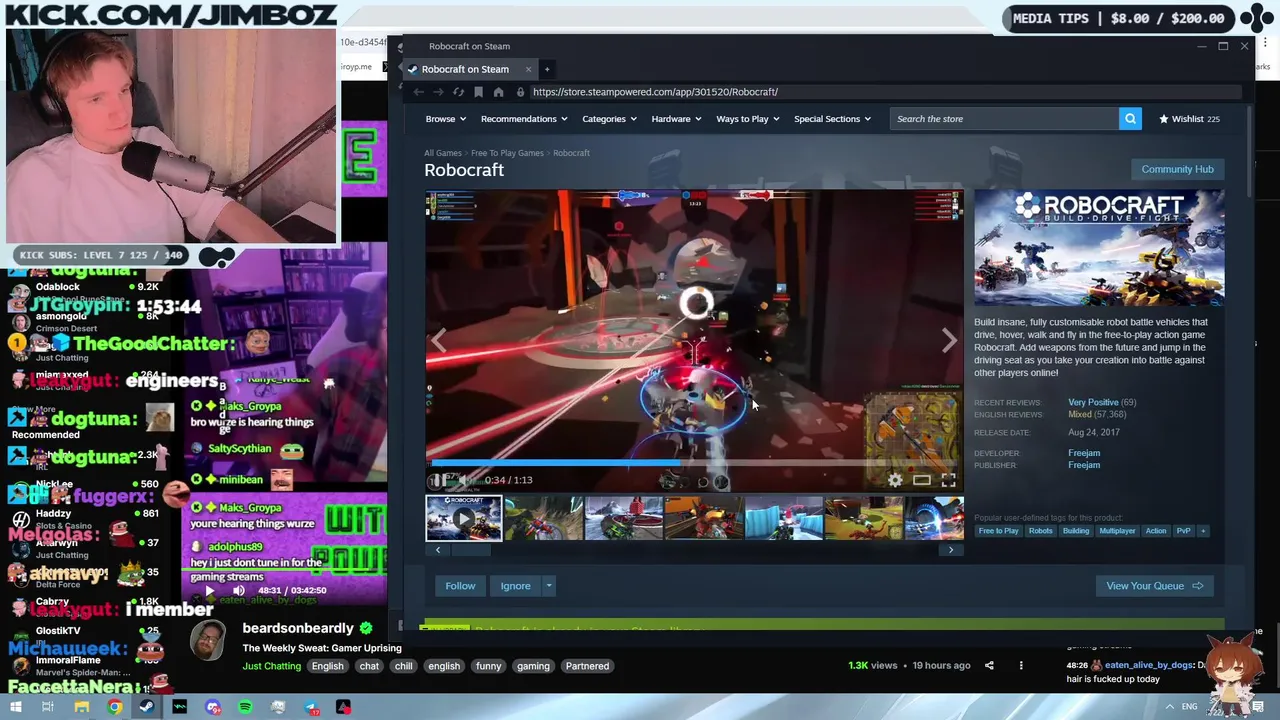Toggle the background stream's volume

pyautogui.click(x=238, y=590)
